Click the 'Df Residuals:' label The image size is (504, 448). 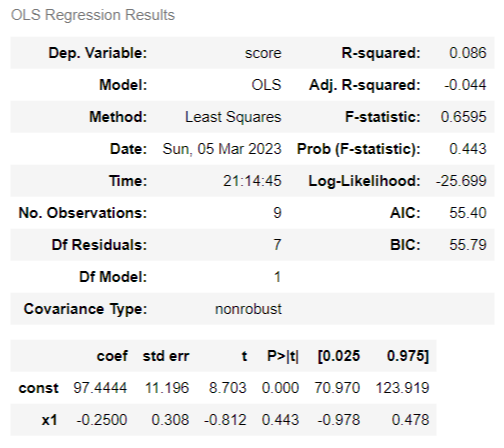coord(99,245)
